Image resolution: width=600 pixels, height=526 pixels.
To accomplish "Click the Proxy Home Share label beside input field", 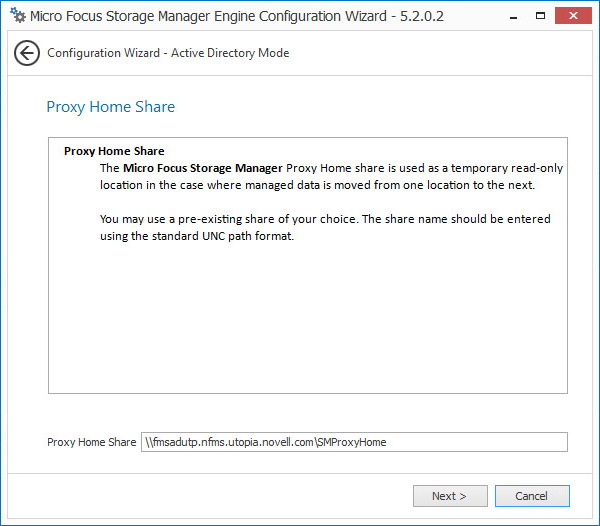I will point(91,442).
